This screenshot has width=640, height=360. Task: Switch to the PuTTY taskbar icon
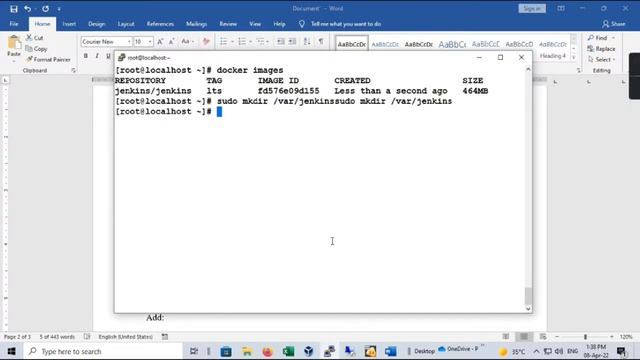(x=329, y=351)
